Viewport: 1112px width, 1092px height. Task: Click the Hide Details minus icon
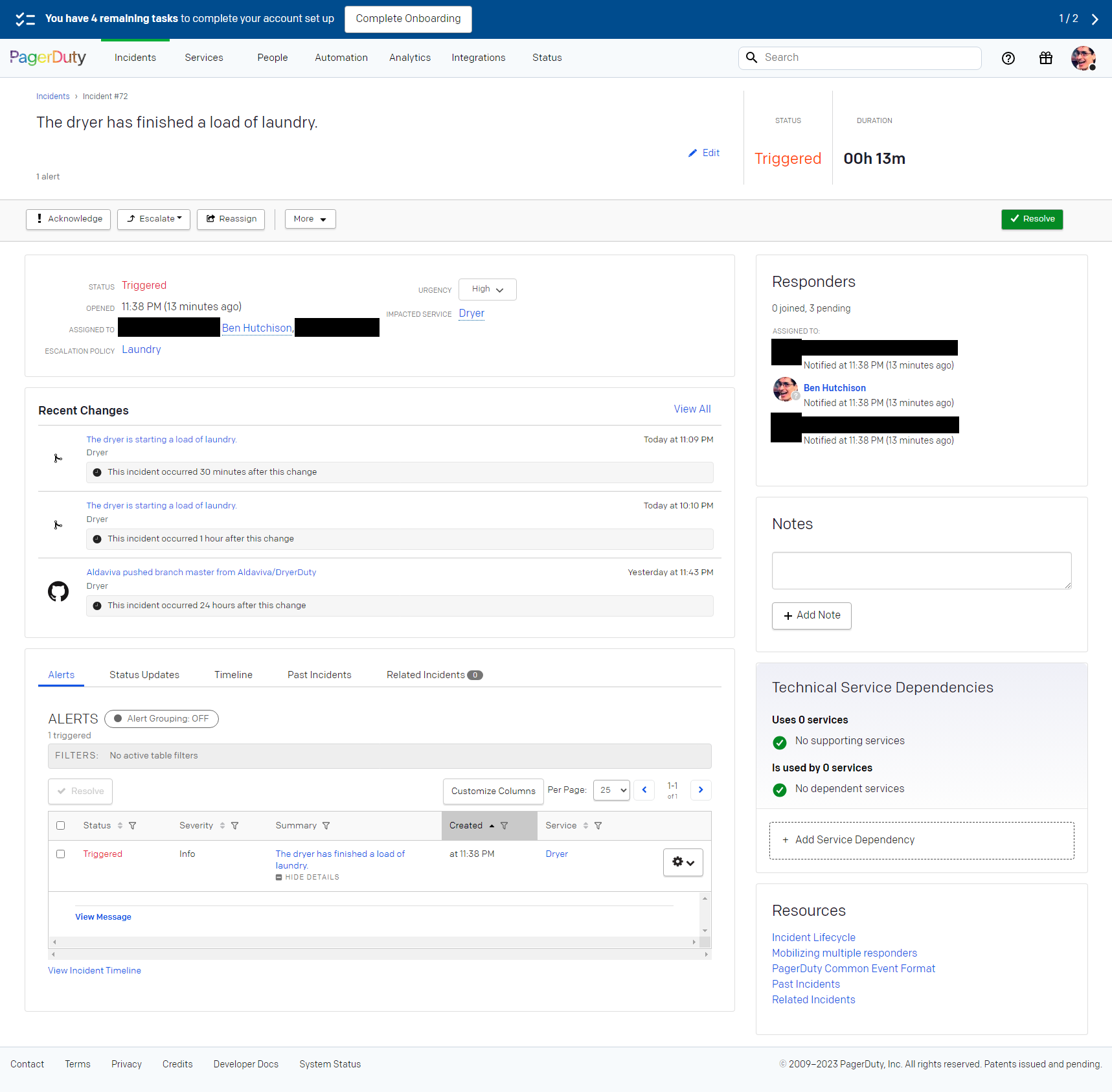point(279,878)
